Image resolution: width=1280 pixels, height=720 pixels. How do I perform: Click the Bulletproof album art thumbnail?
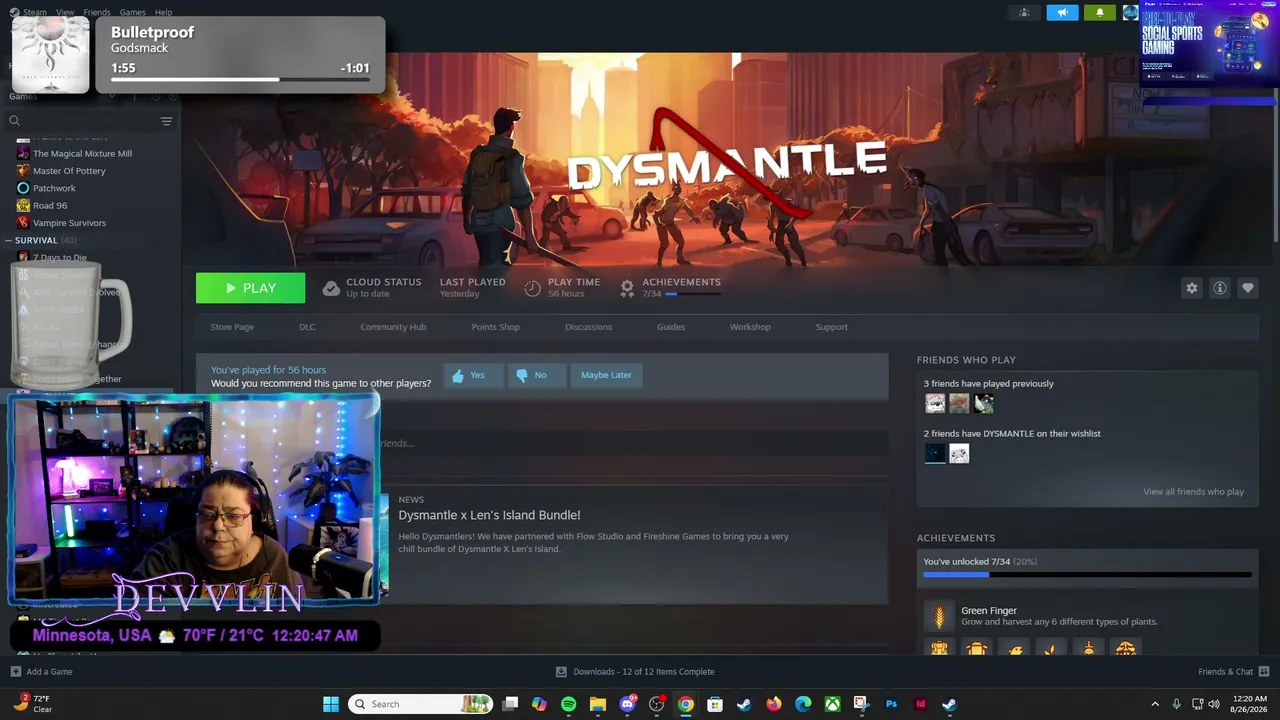[50, 56]
